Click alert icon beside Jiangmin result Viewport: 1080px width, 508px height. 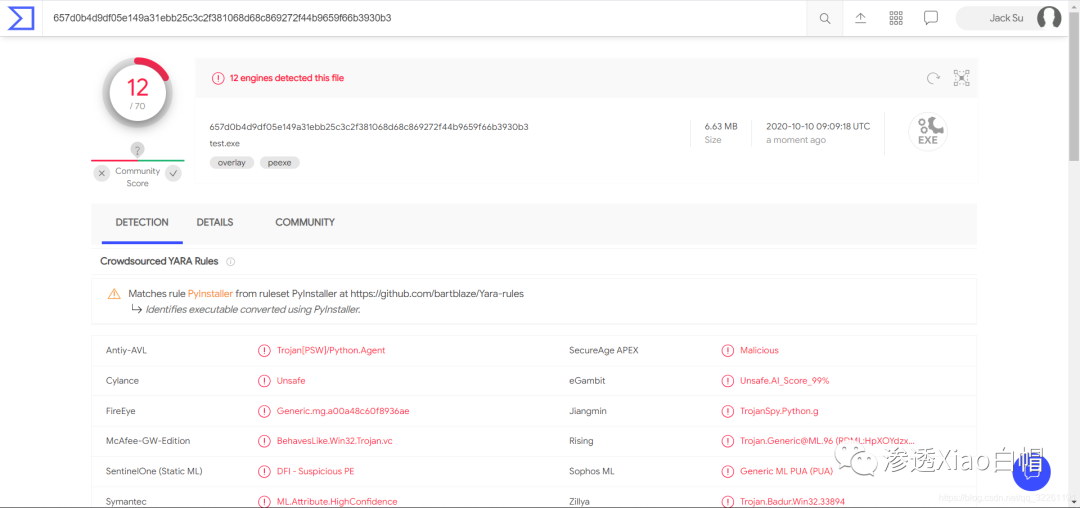coord(727,411)
